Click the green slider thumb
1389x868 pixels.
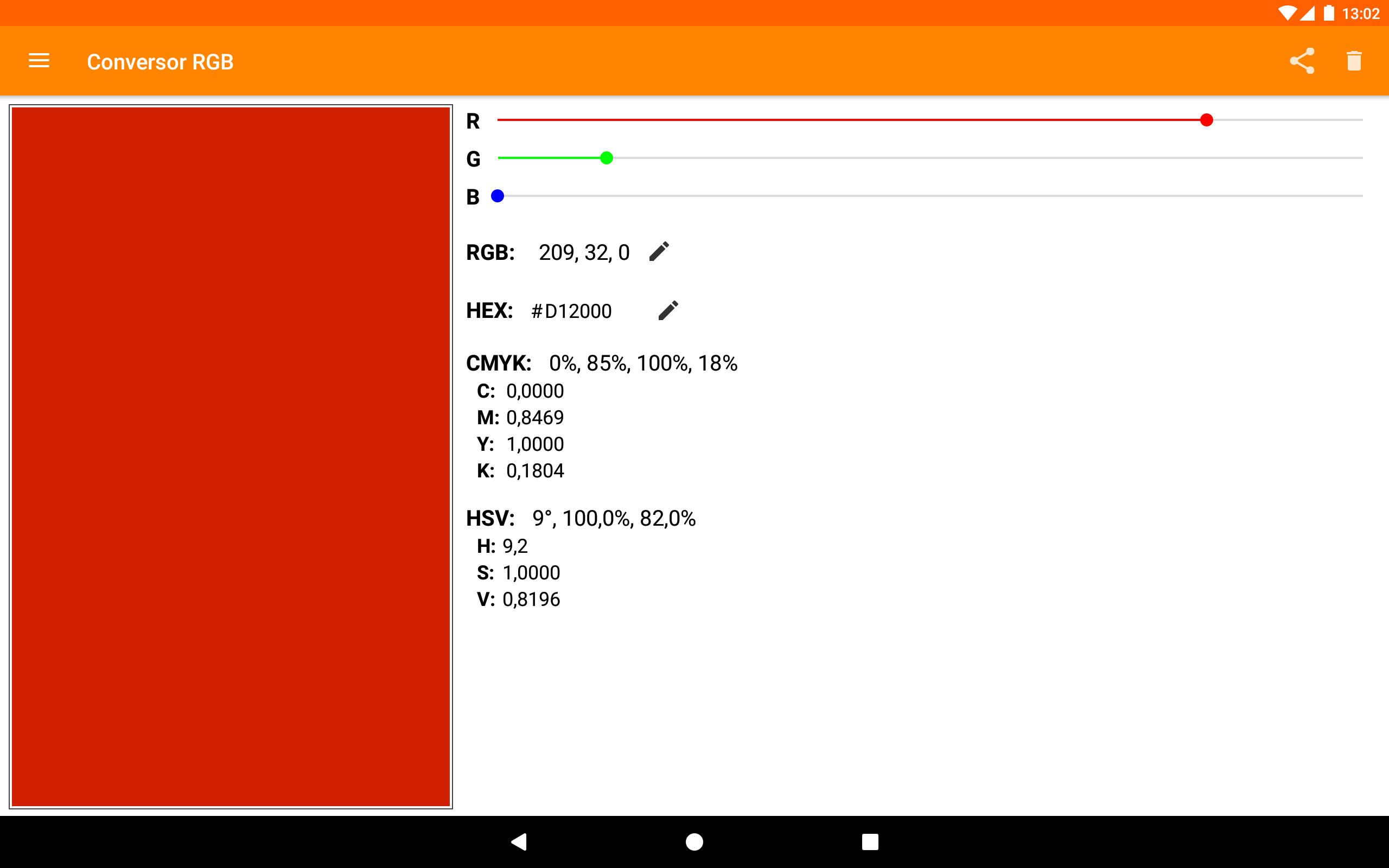coord(606,158)
